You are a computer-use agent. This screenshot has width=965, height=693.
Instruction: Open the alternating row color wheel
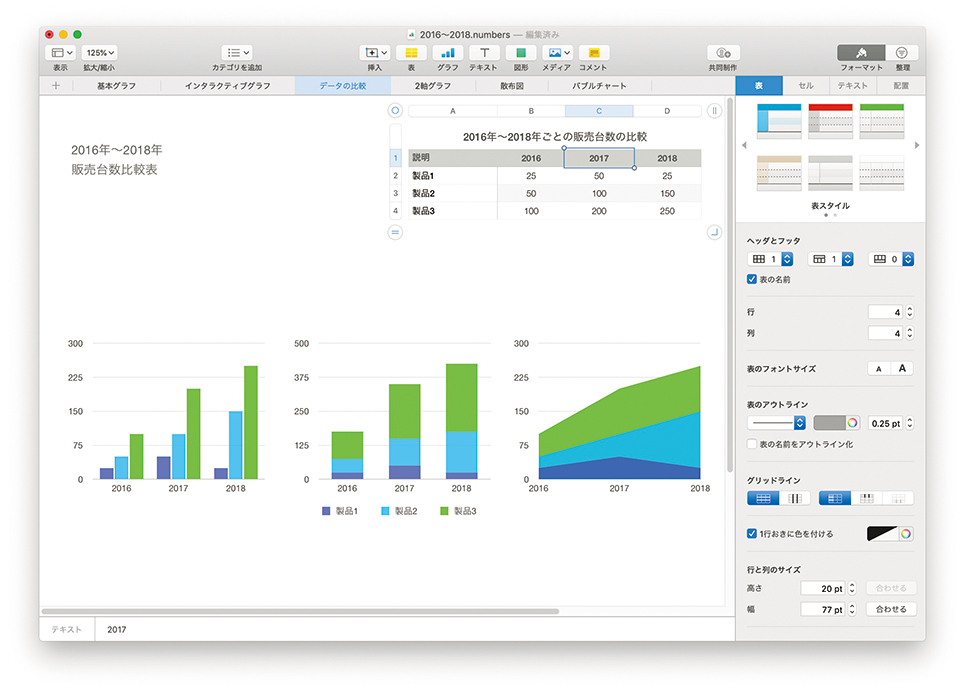click(906, 534)
